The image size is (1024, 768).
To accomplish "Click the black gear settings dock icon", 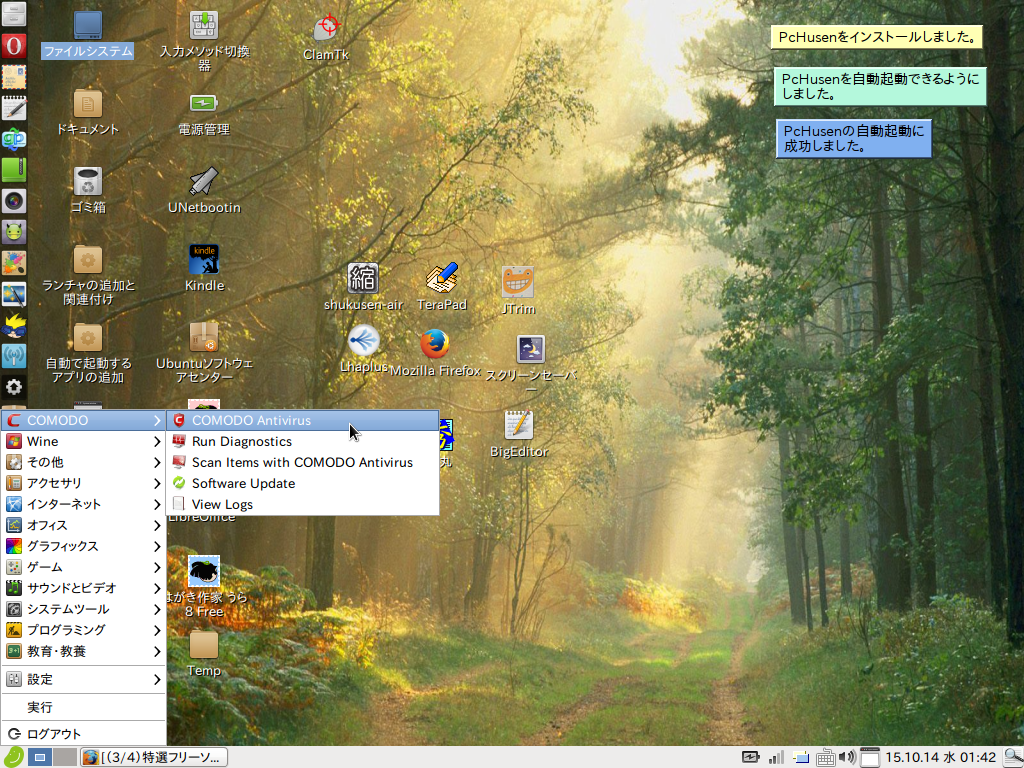I will click(14, 387).
